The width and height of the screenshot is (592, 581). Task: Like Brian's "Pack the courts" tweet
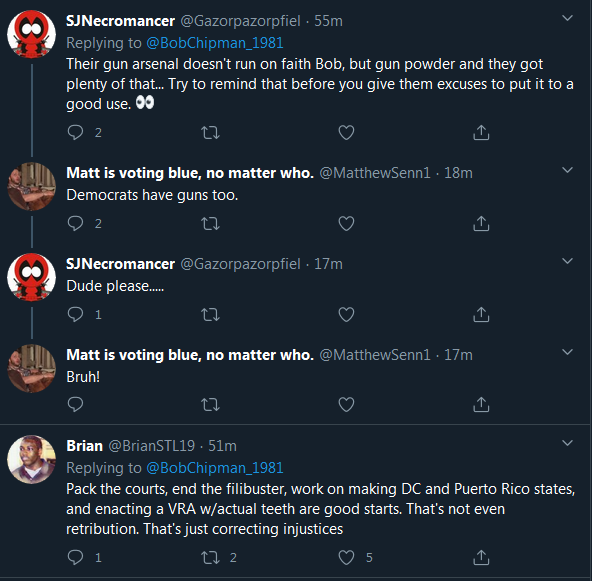click(346, 558)
